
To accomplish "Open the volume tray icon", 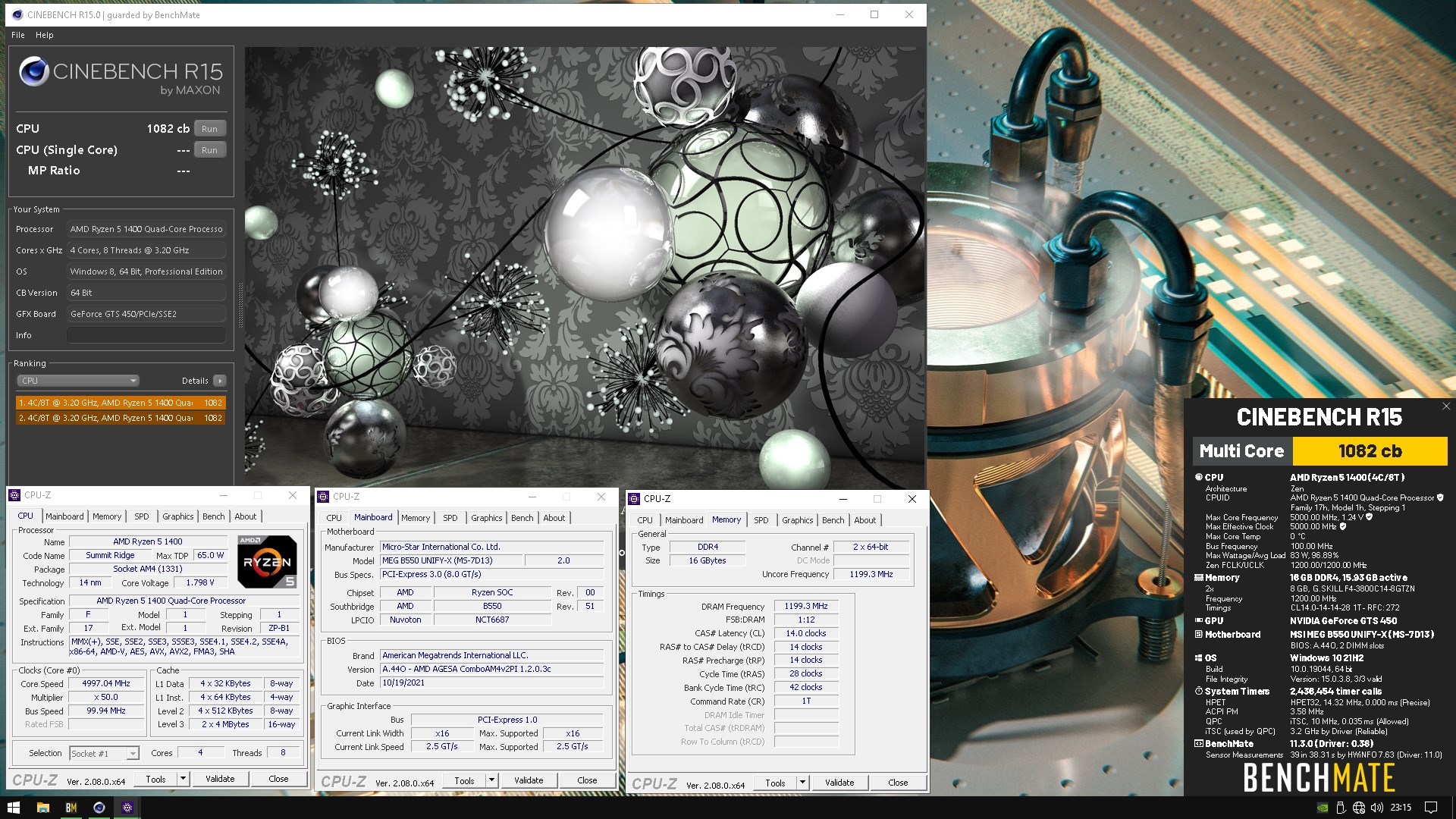I will [1377, 808].
